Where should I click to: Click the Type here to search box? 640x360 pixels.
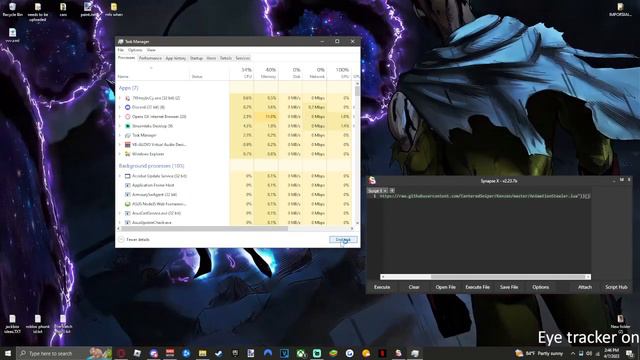64,353
